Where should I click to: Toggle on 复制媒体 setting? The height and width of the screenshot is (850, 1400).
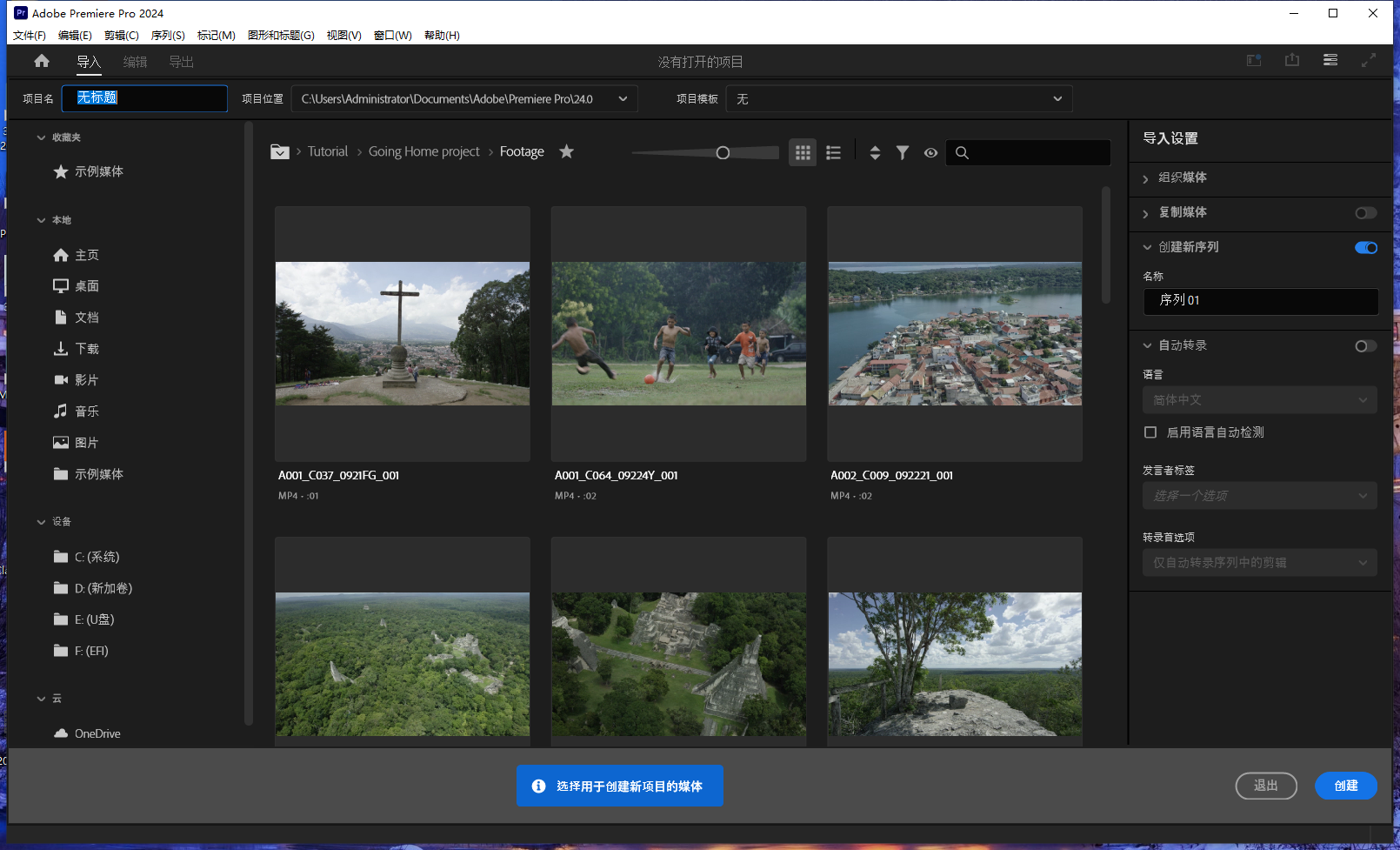click(1364, 212)
